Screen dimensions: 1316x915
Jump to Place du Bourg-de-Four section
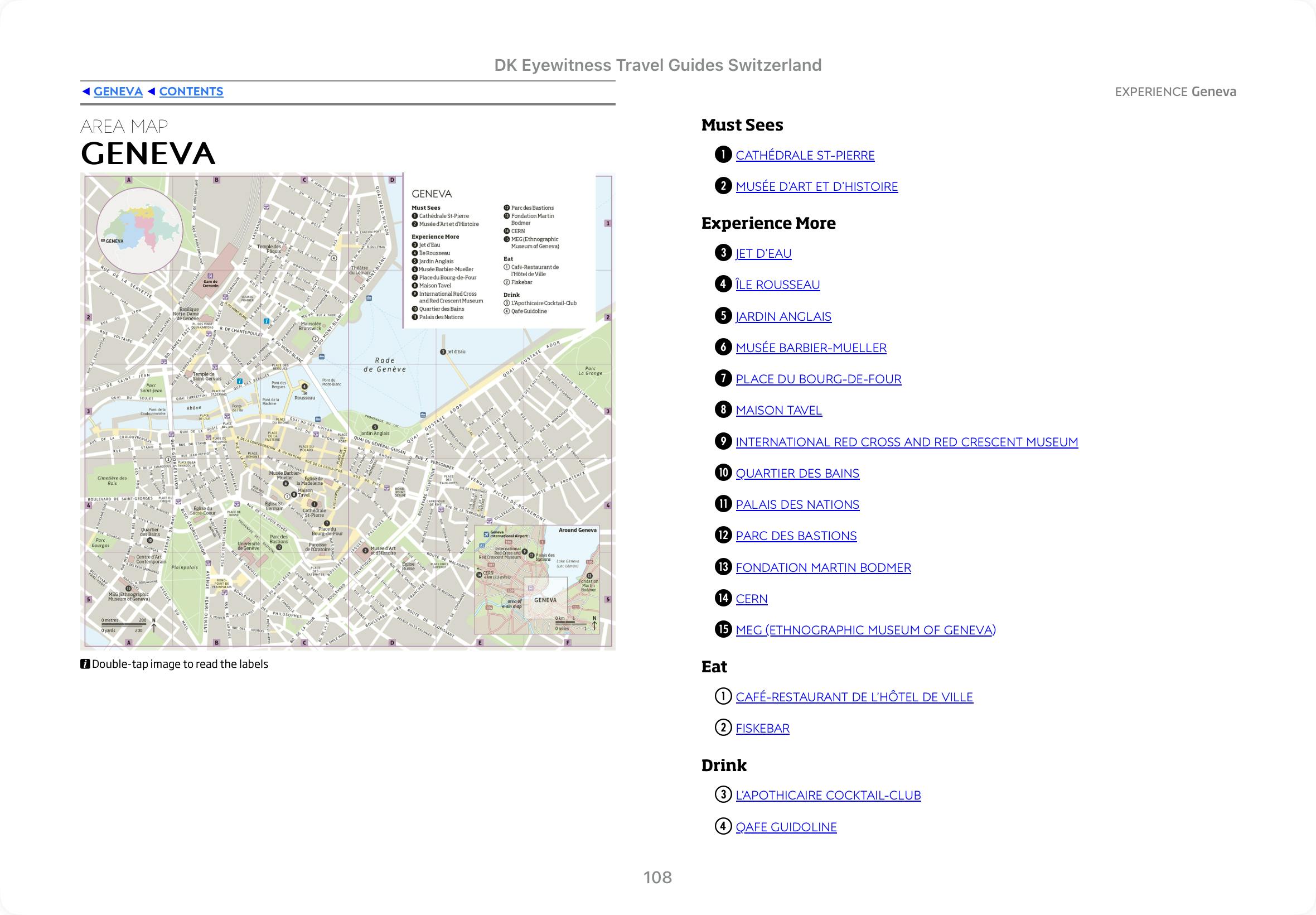point(818,379)
